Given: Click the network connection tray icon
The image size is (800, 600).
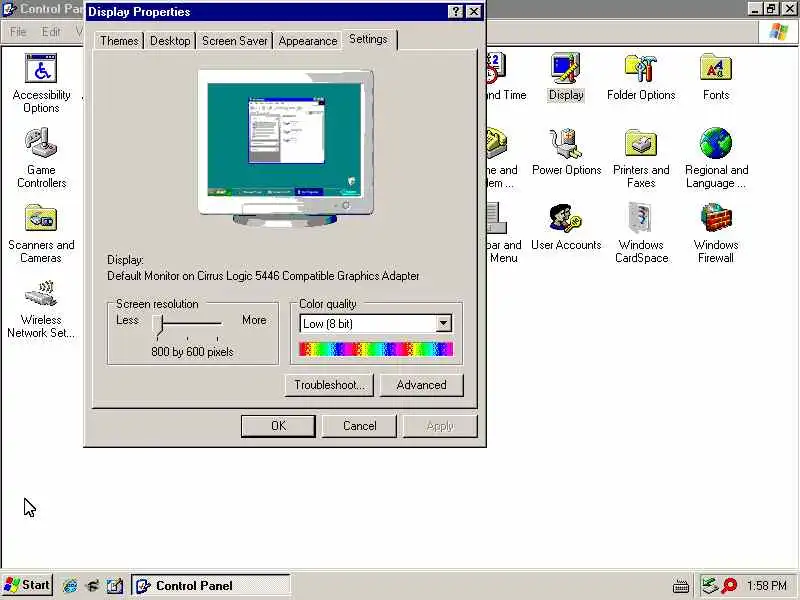Looking at the screenshot, I should (x=709, y=585).
